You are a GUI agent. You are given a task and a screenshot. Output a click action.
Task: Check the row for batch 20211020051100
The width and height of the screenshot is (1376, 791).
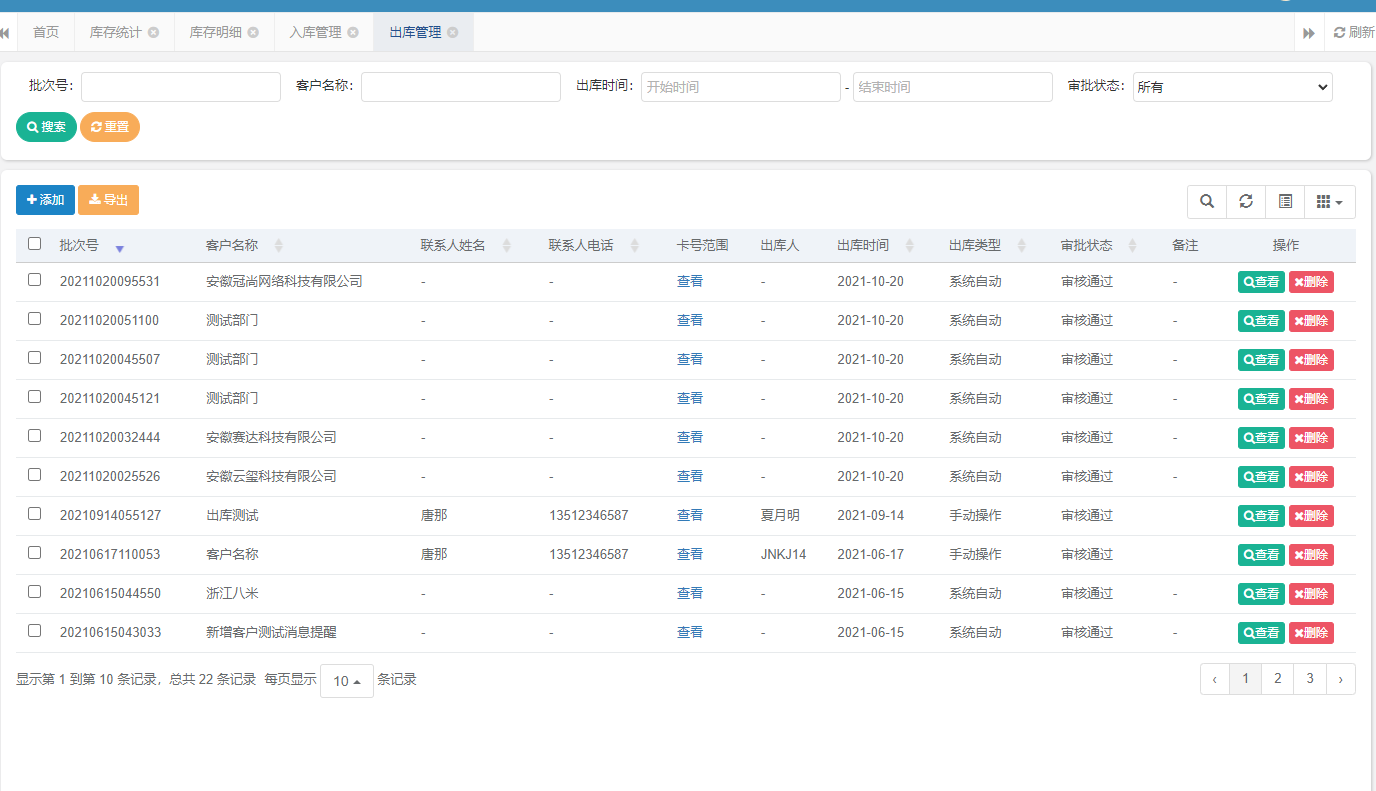[x=35, y=319]
